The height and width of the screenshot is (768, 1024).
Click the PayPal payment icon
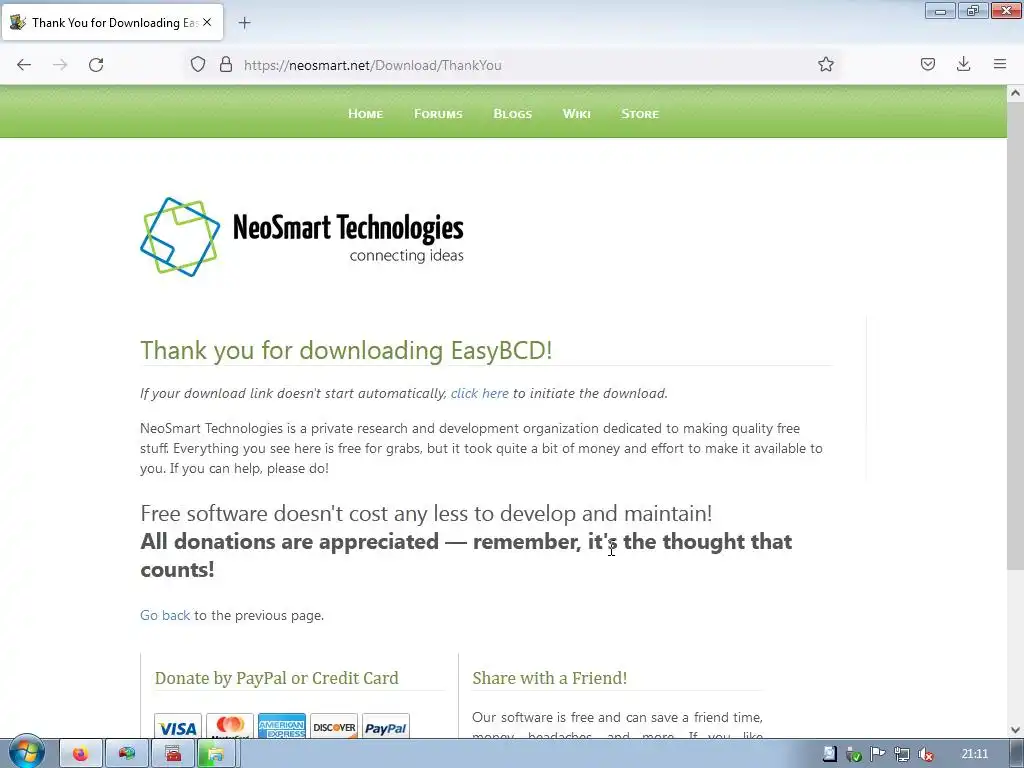[x=385, y=726]
